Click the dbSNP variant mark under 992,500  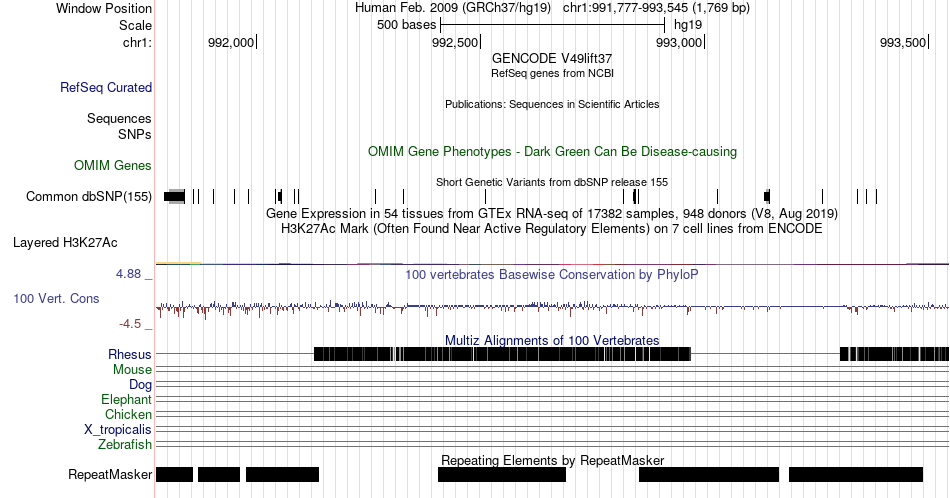click(x=485, y=196)
